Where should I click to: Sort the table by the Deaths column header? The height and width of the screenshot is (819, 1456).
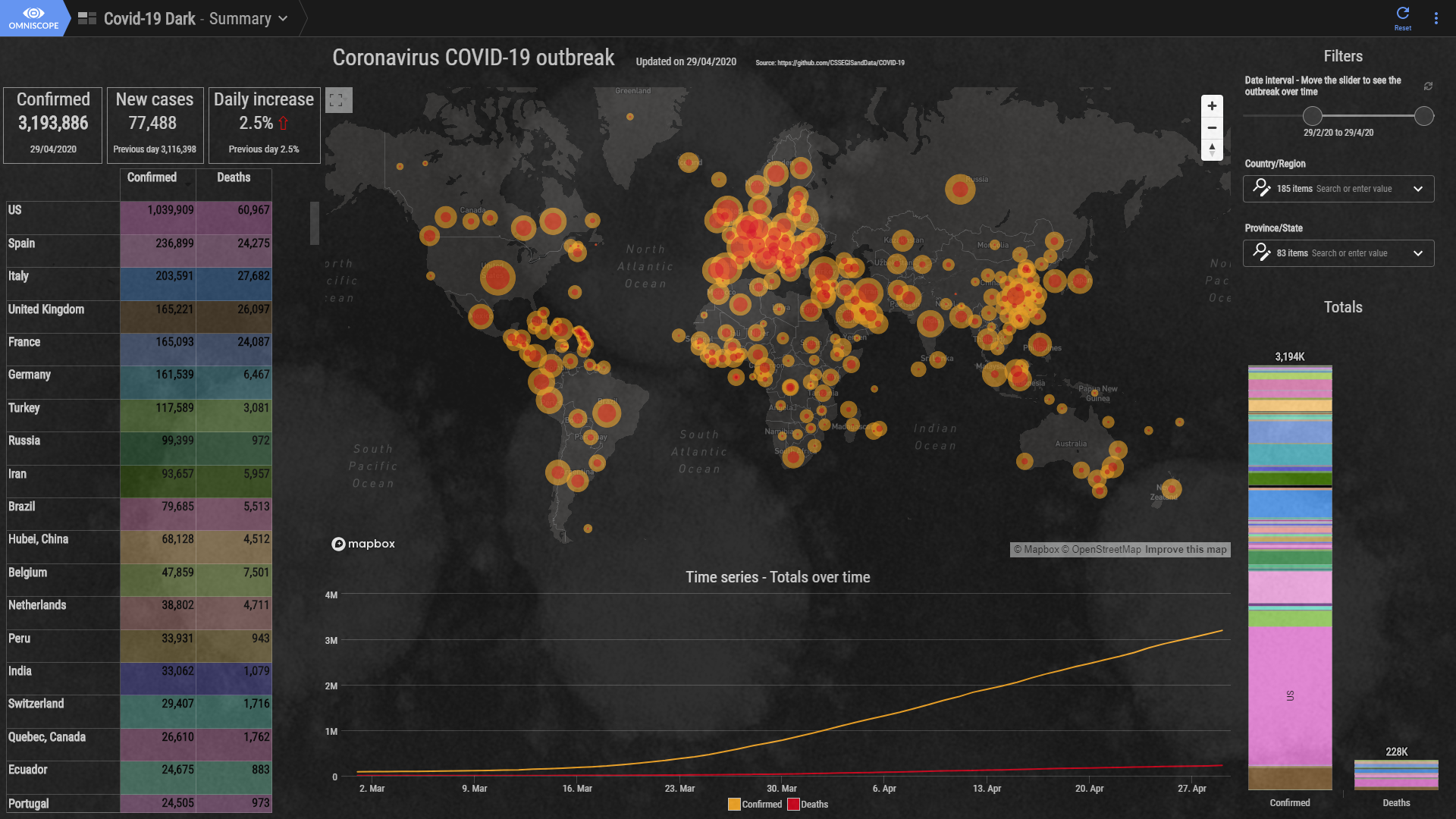[234, 177]
